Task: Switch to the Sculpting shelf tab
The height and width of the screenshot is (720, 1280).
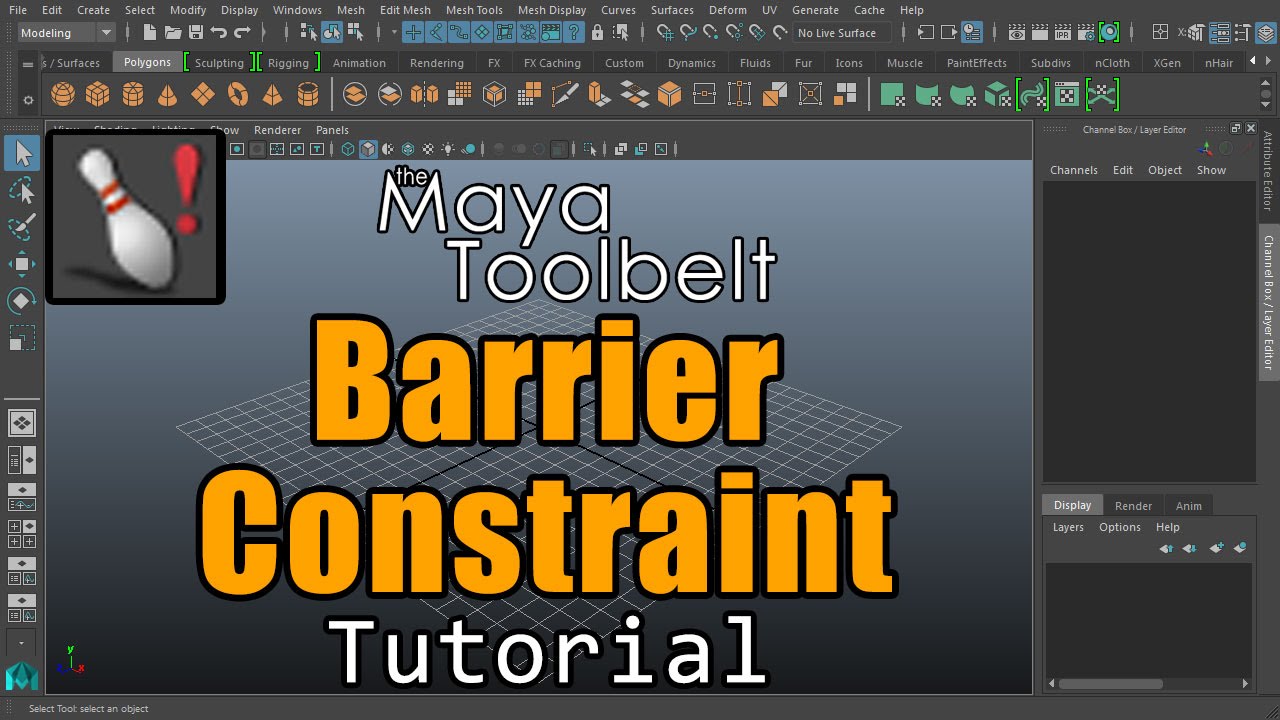Action: click(219, 62)
